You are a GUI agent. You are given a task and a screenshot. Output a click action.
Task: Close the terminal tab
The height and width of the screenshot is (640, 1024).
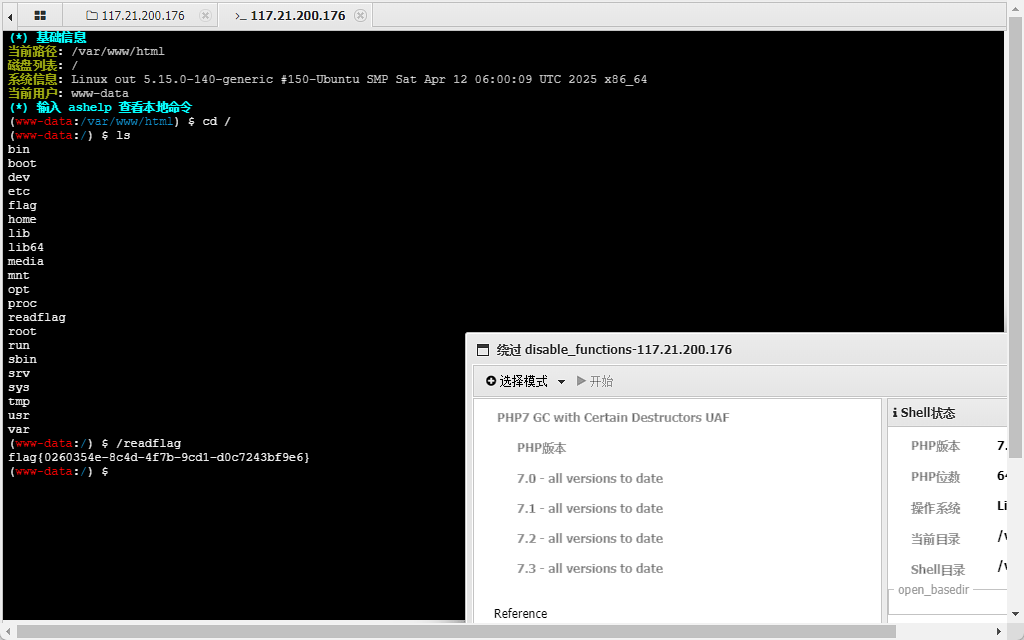[360, 16]
